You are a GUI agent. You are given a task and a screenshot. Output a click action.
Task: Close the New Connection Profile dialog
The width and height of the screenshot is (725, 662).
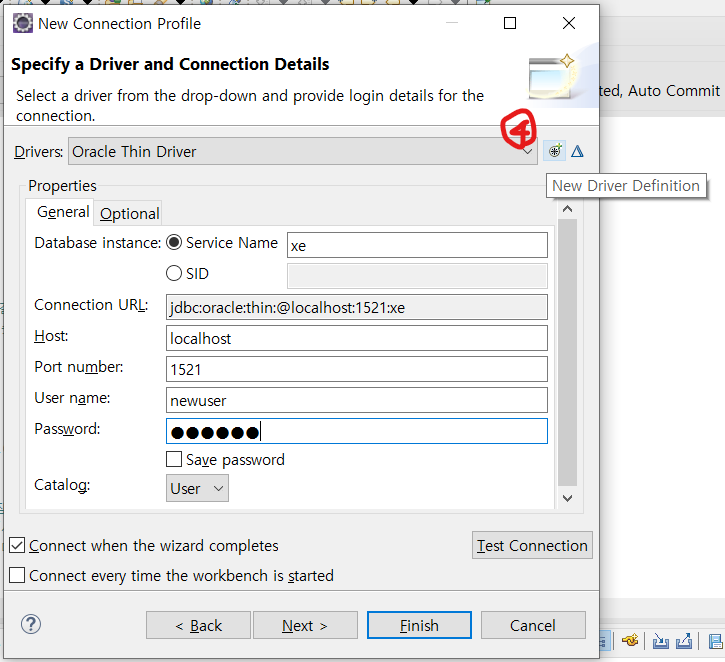(x=569, y=23)
